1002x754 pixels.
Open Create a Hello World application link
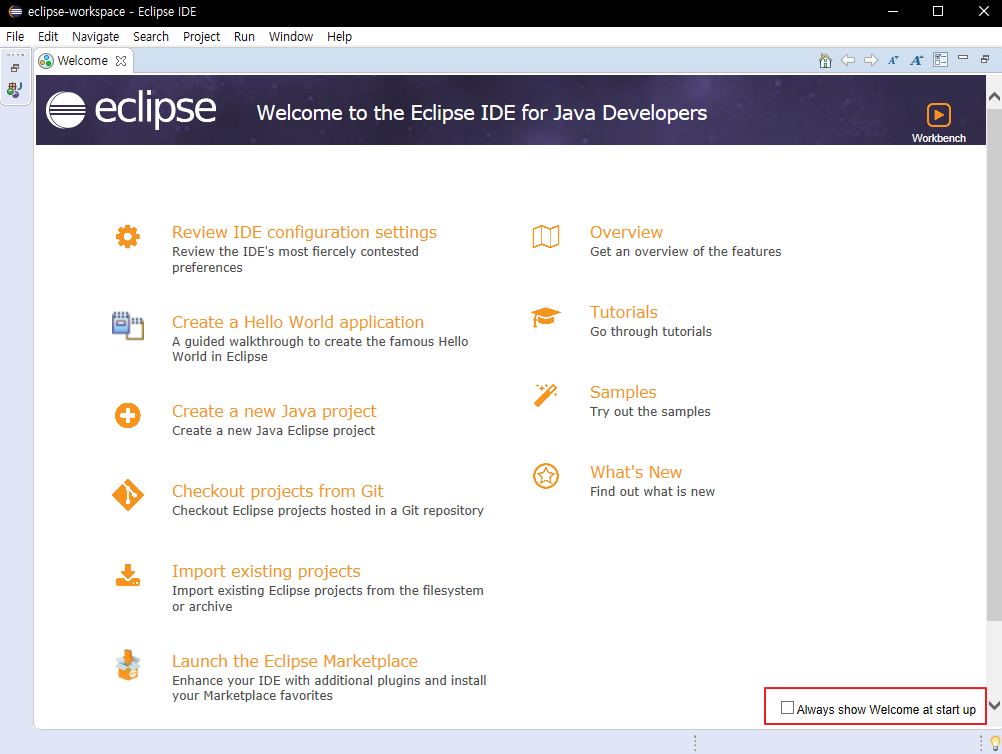coord(298,322)
